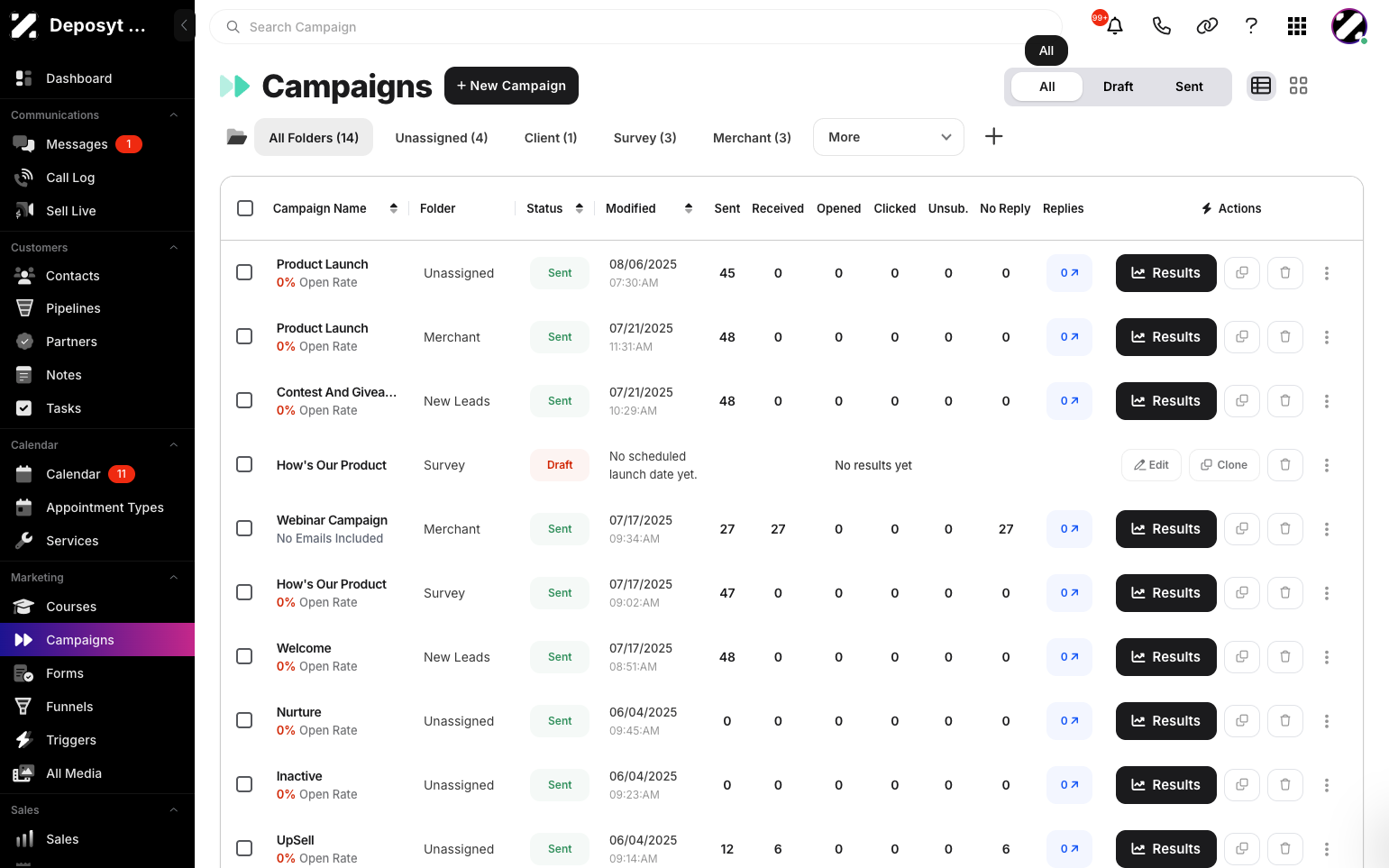Click the phone dialer icon

pos(1162,26)
